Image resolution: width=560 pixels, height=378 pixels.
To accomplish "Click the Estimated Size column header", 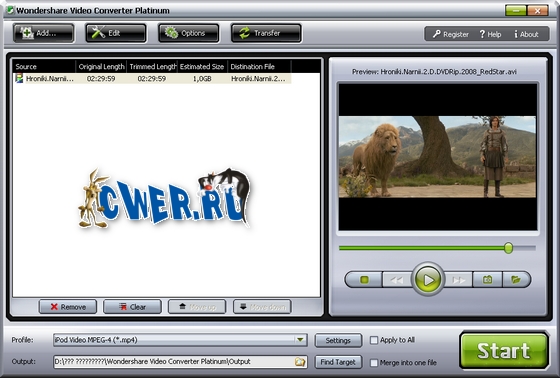I will (x=202, y=67).
